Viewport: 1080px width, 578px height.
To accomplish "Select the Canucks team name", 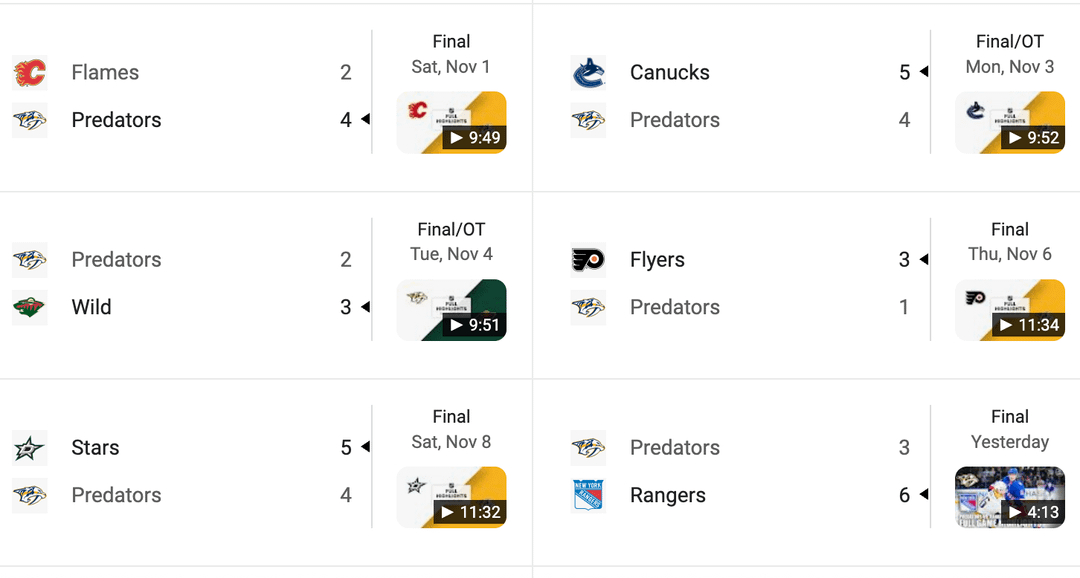I will coord(669,72).
